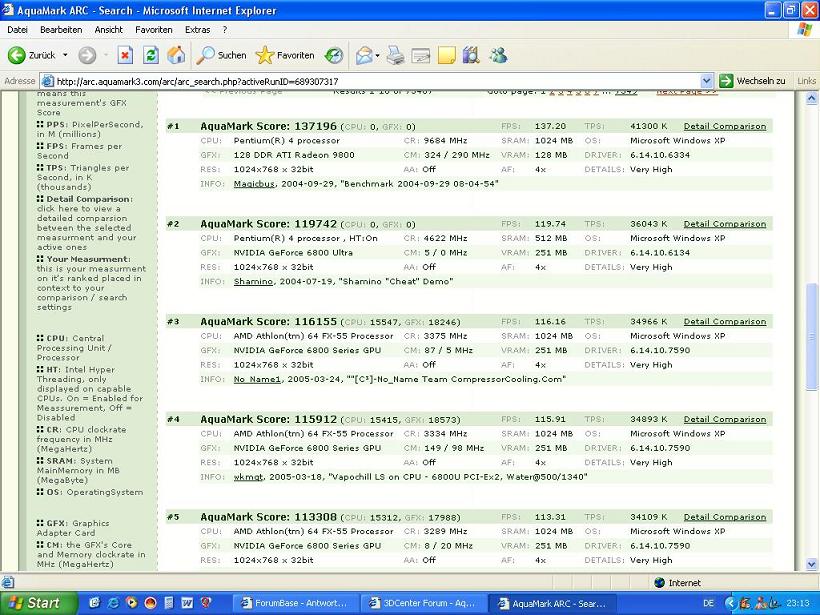This screenshot has width=820, height=615.
Task: Open Detail Comparison for score 115912
Action: coord(725,419)
